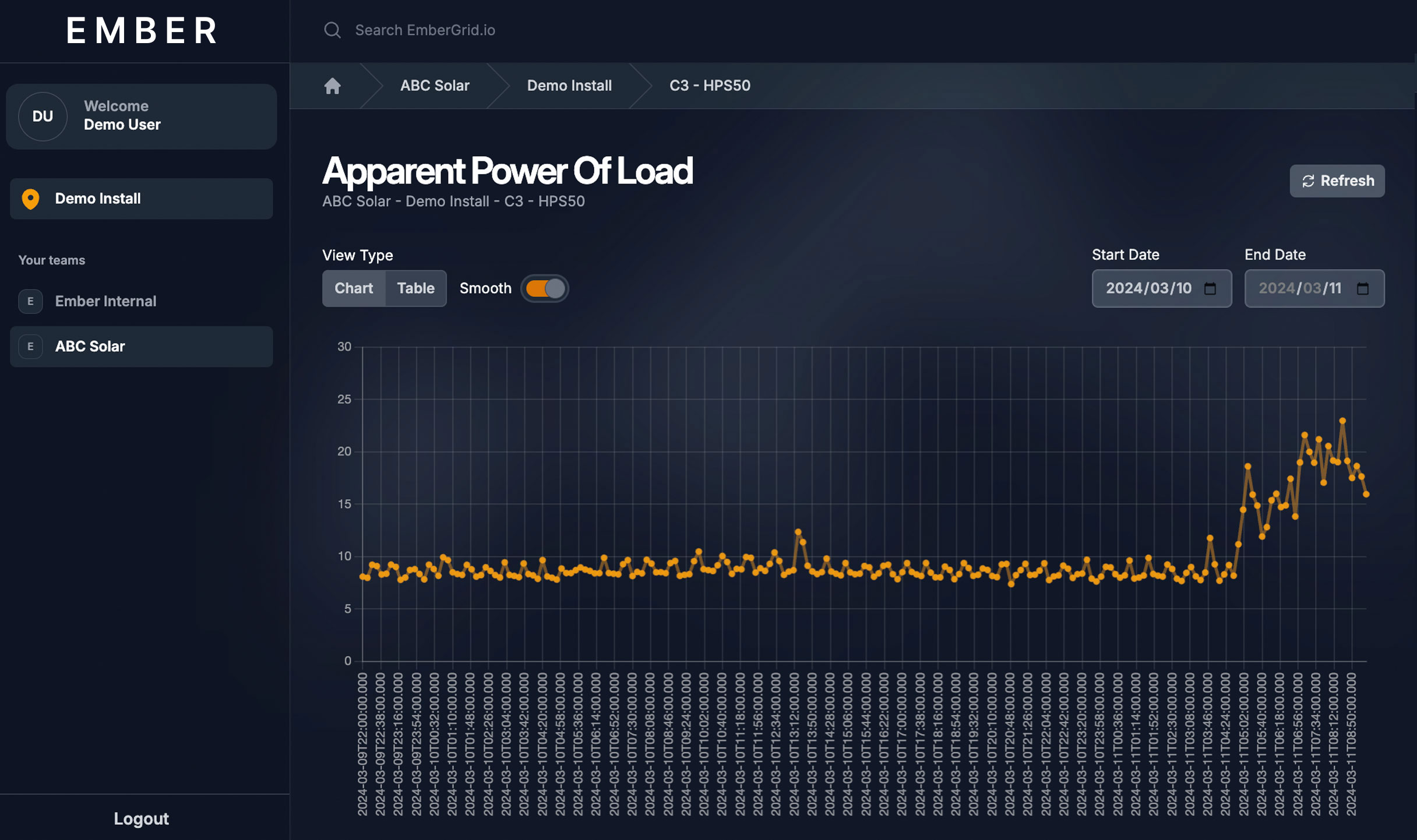The height and width of the screenshot is (840, 1417).
Task: Disable the Smooth toggle
Action: click(x=544, y=288)
